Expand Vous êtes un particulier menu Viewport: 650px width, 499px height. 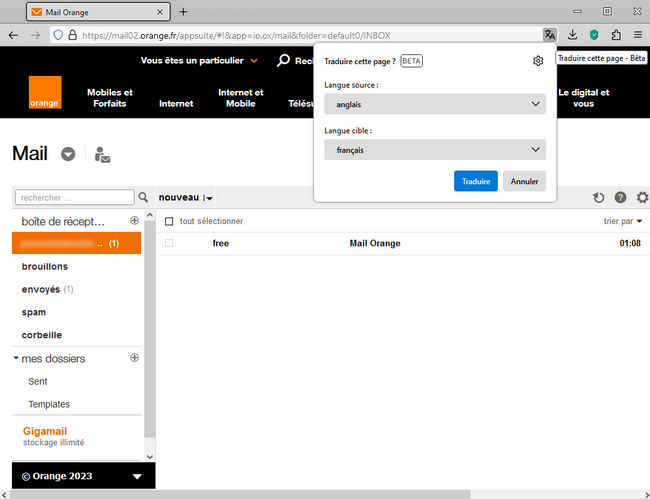tap(199, 61)
